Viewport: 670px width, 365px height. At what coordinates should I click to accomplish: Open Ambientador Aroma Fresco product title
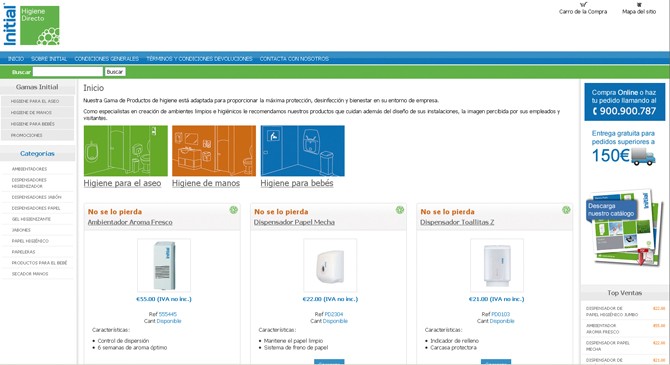[x=130, y=222]
